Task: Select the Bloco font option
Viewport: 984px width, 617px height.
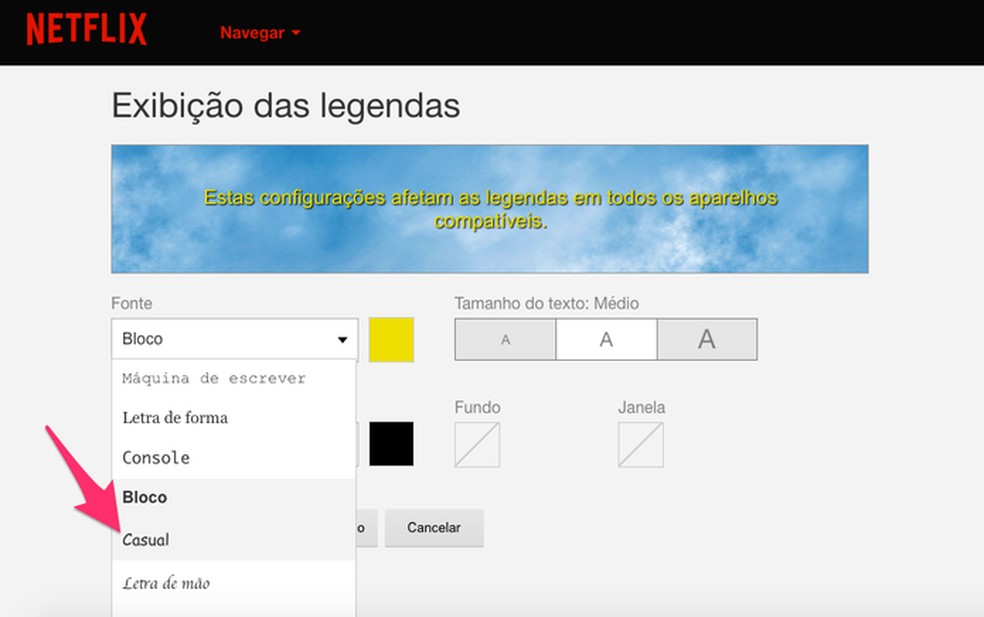Action: [x=144, y=497]
